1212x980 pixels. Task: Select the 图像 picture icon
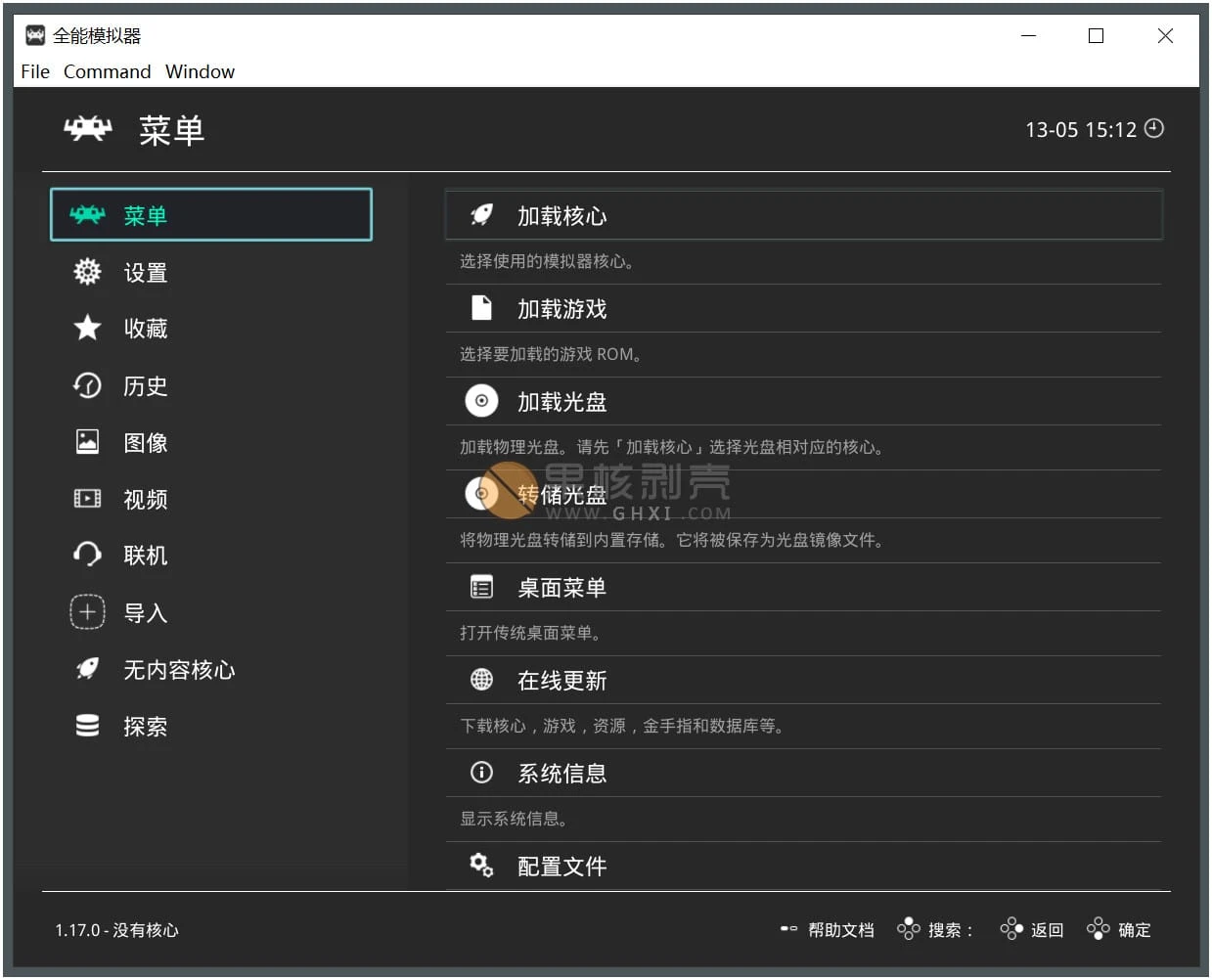coord(87,442)
